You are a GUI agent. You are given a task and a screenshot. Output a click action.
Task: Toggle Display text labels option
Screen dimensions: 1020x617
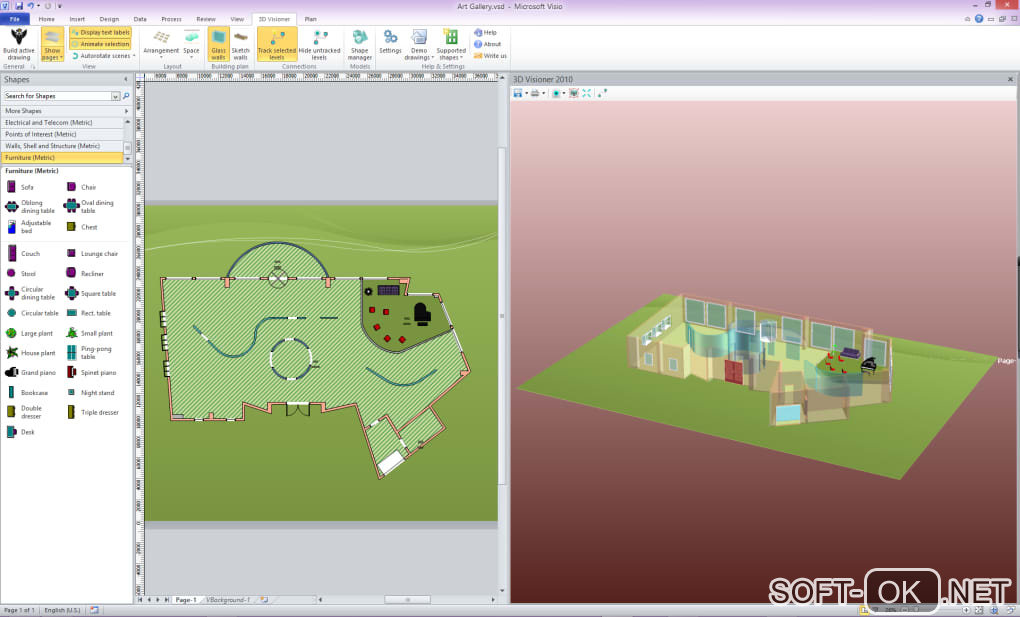point(100,32)
